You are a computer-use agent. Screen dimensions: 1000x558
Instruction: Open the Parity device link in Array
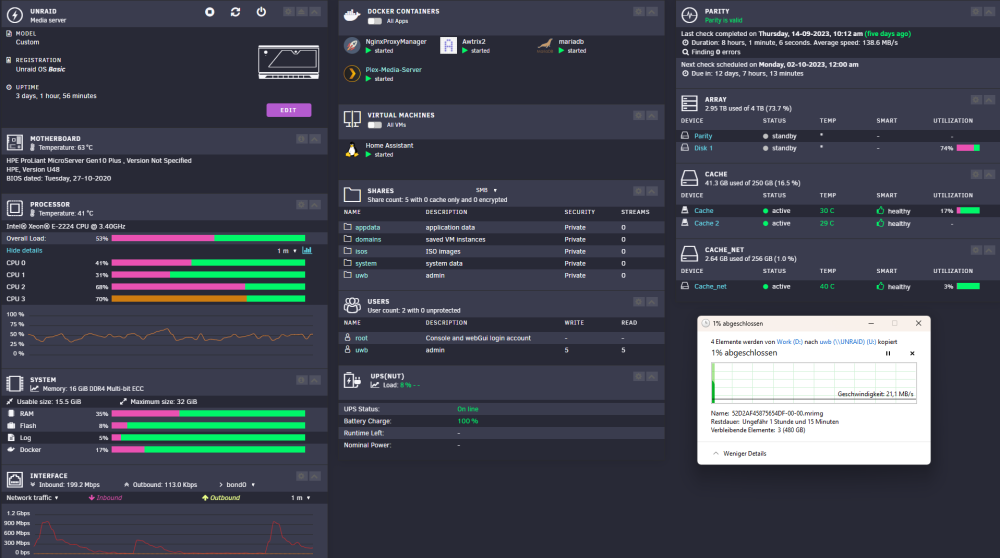click(x=703, y=136)
